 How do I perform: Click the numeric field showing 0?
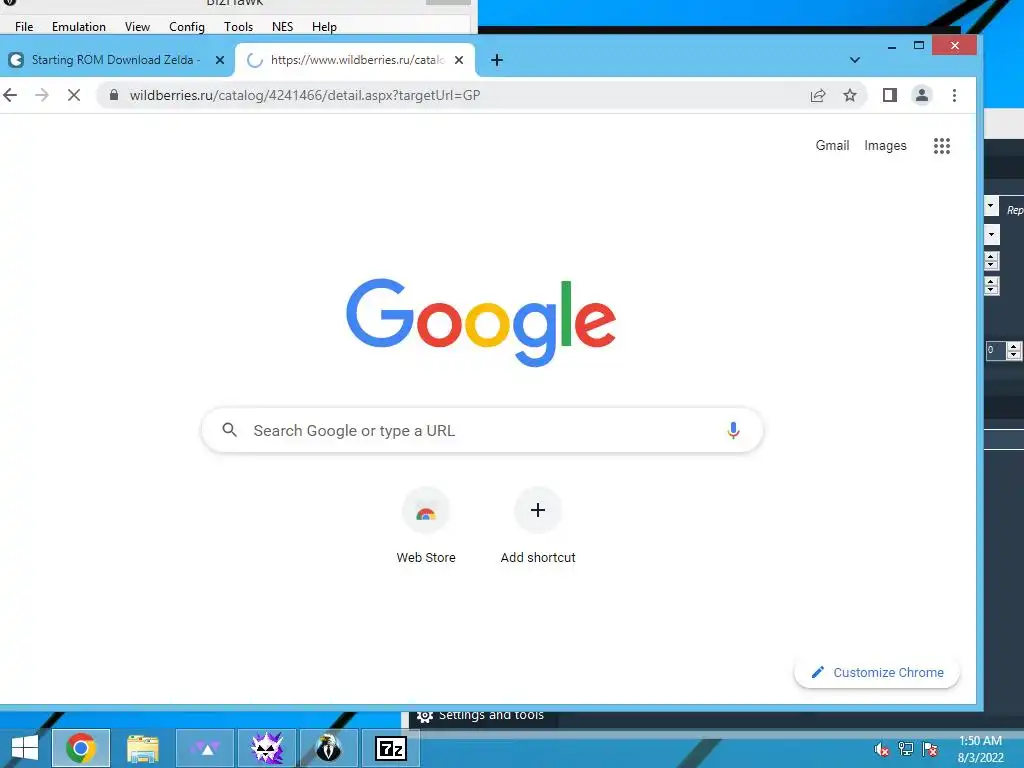[x=995, y=350]
